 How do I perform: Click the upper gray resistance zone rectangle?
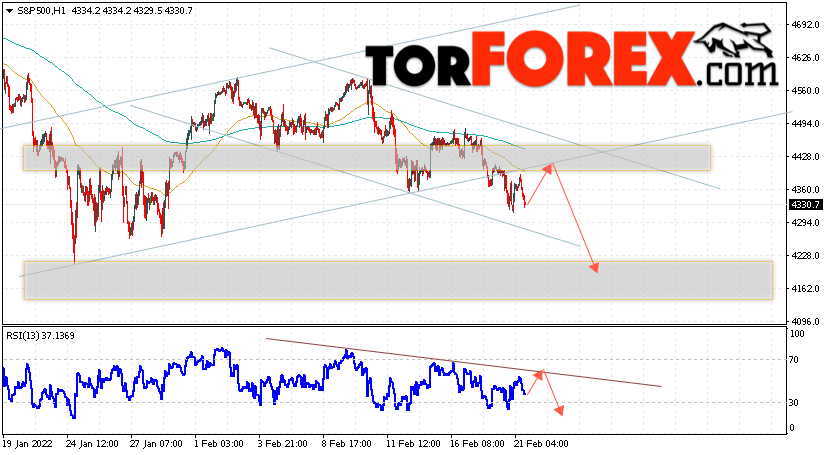click(367, 158)
